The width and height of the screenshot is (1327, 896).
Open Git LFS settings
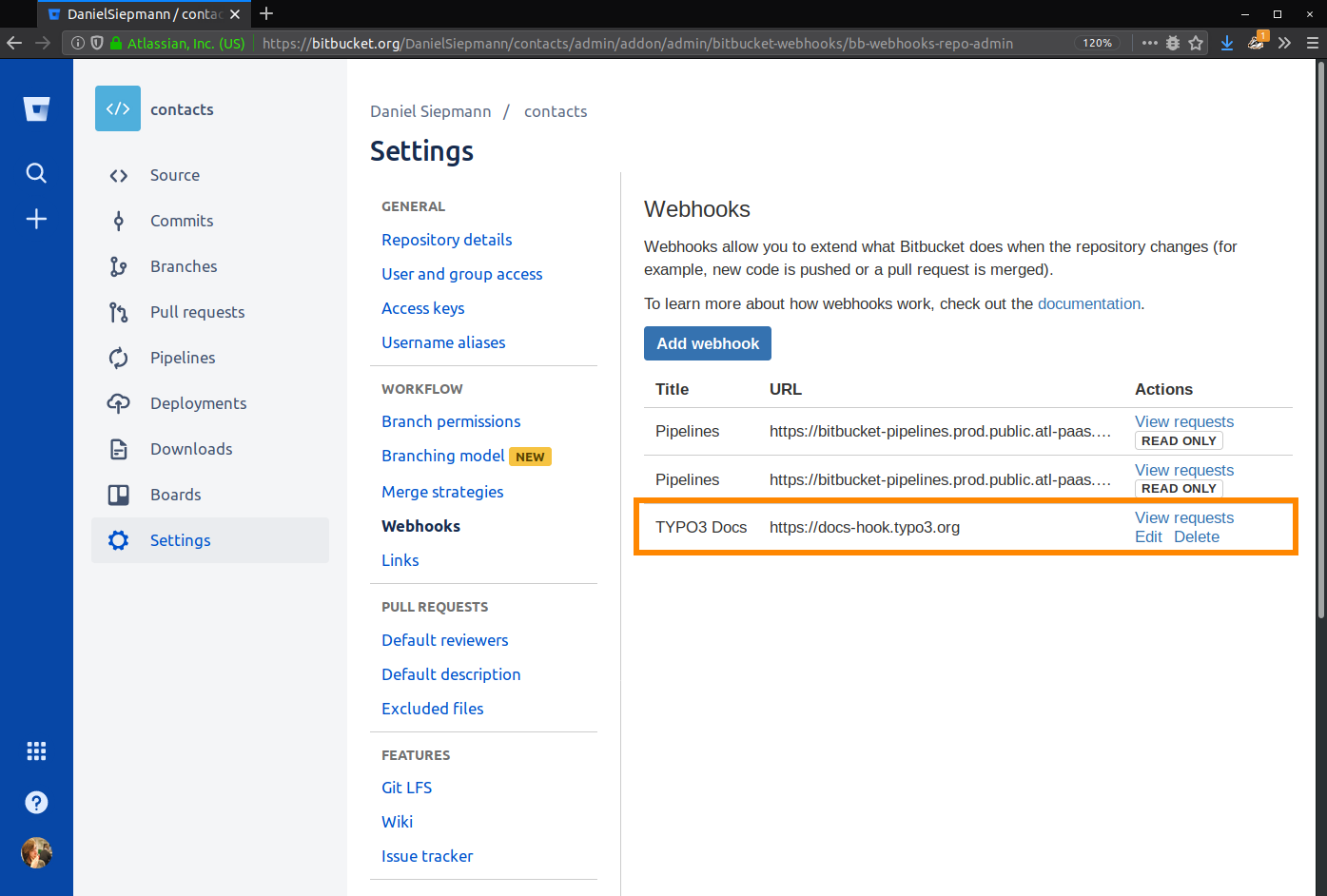[407, 788]
